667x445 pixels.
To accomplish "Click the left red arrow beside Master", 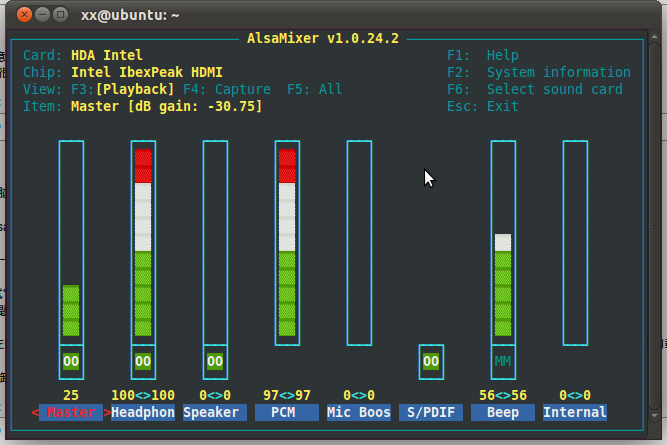I will pyautogui.click(x=35, y=412).
